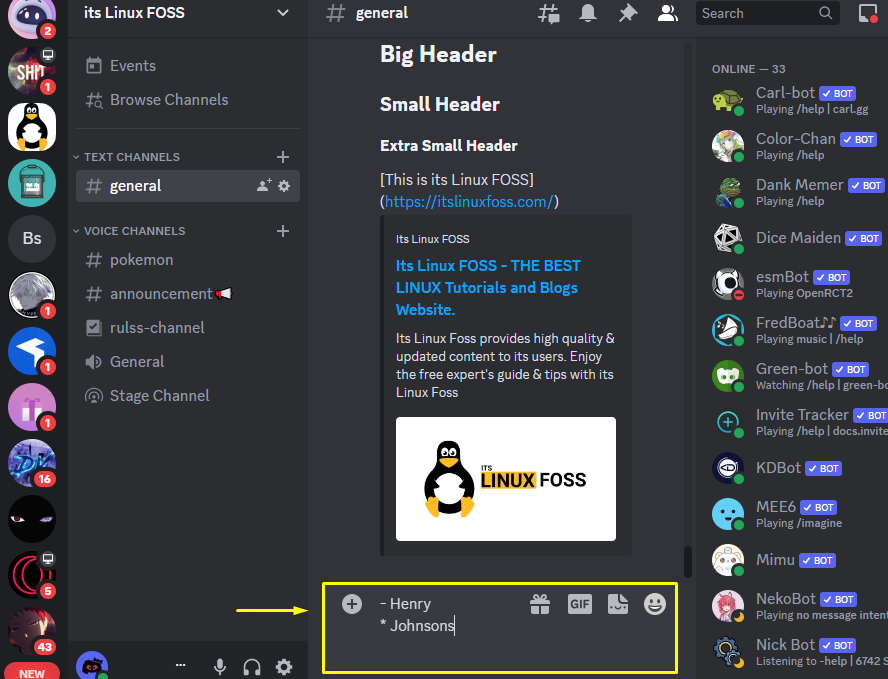Open the sticker picker
This screenshot has width=888, height=679.
pyautogui.click(x=618, y=604)
